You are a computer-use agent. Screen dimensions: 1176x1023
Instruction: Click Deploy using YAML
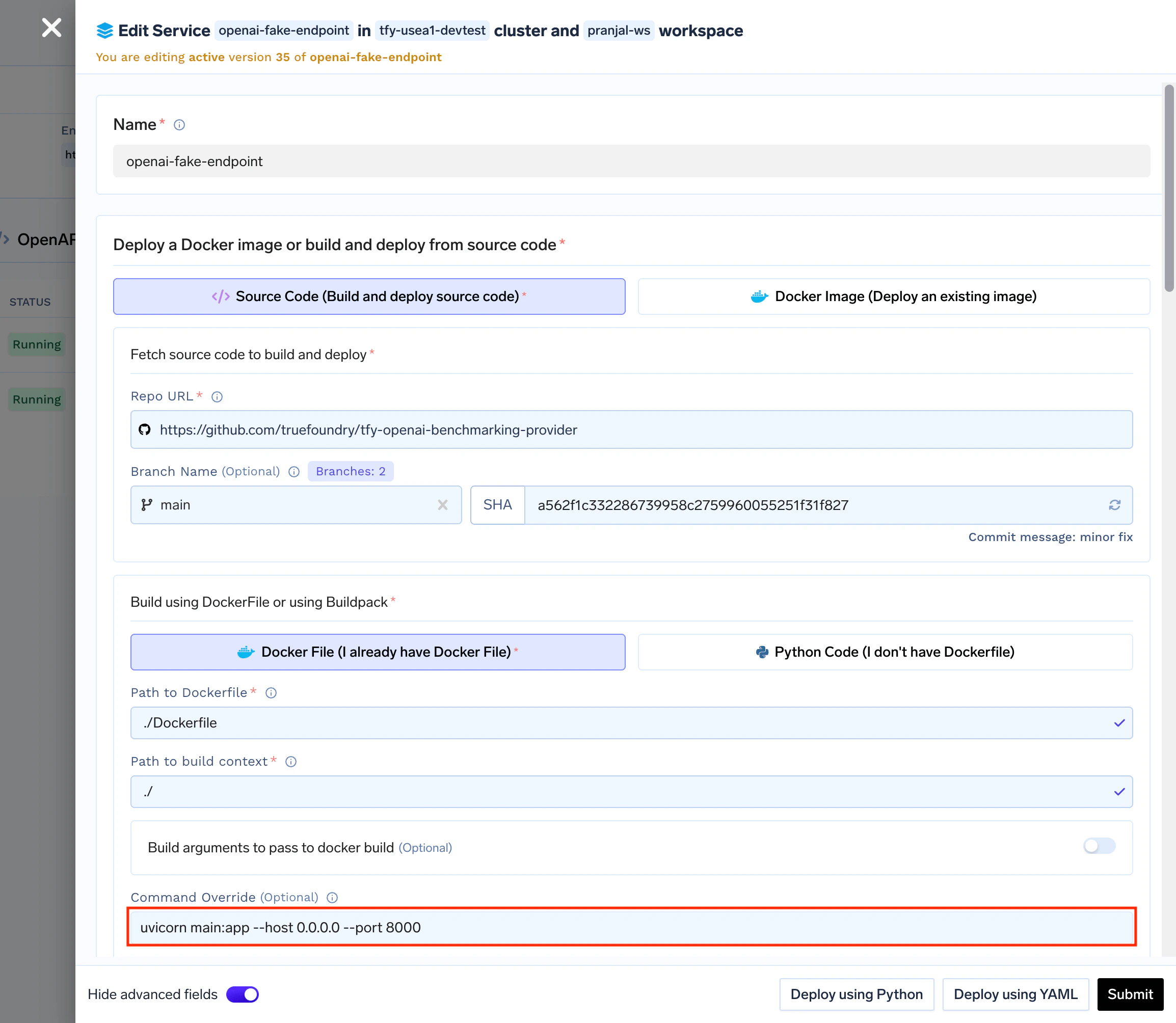tap(1015, 994)
